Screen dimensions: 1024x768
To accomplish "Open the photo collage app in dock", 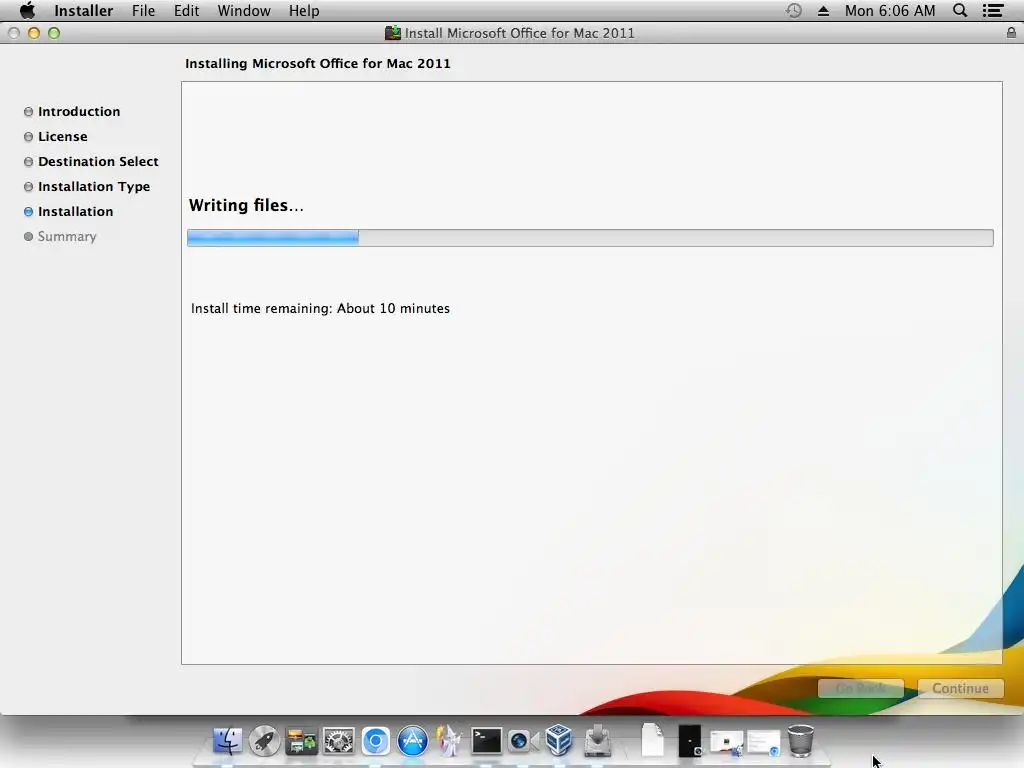I will [x=302, y=741].
